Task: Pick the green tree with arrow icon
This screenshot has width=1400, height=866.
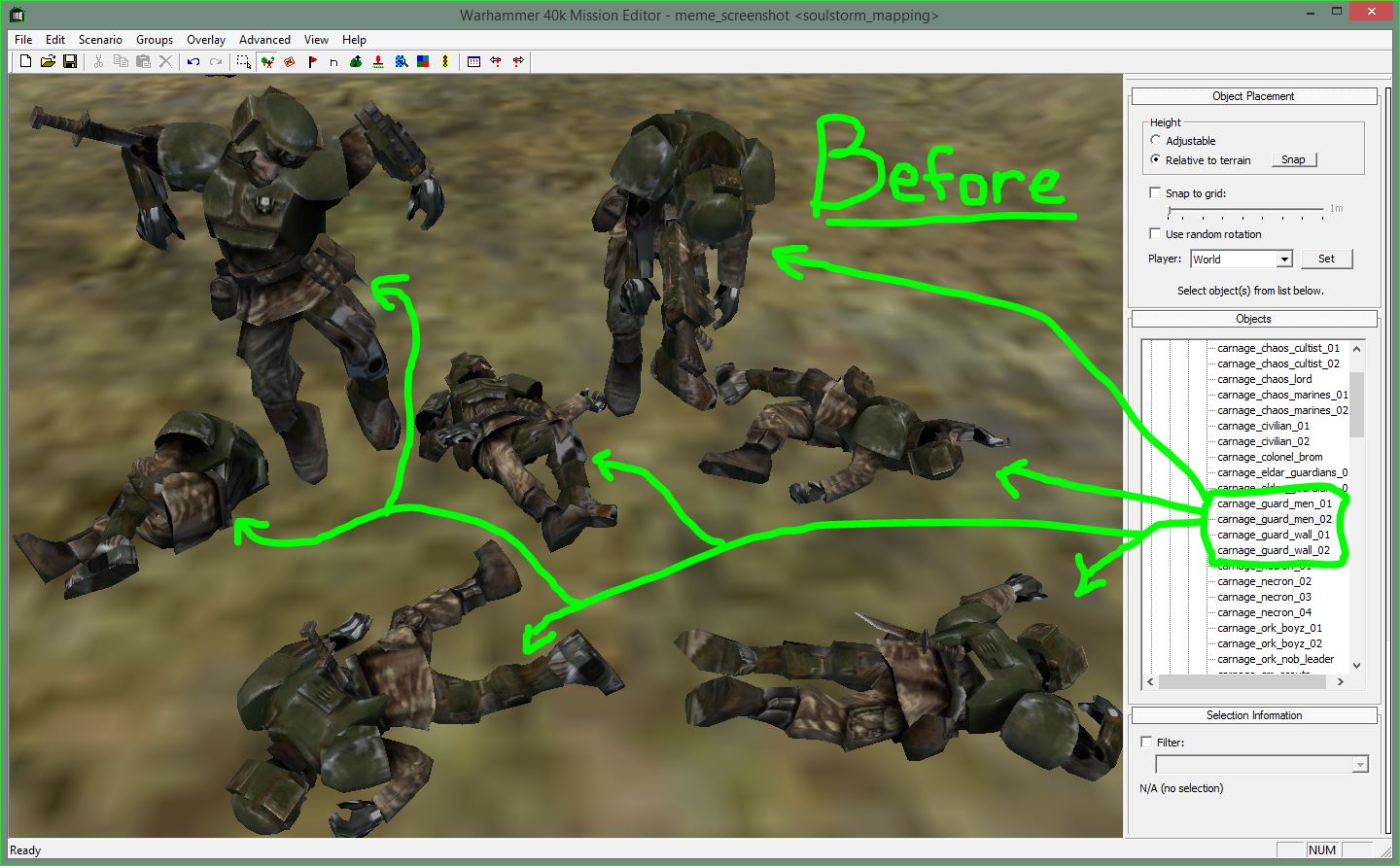Action: (356, 61)
